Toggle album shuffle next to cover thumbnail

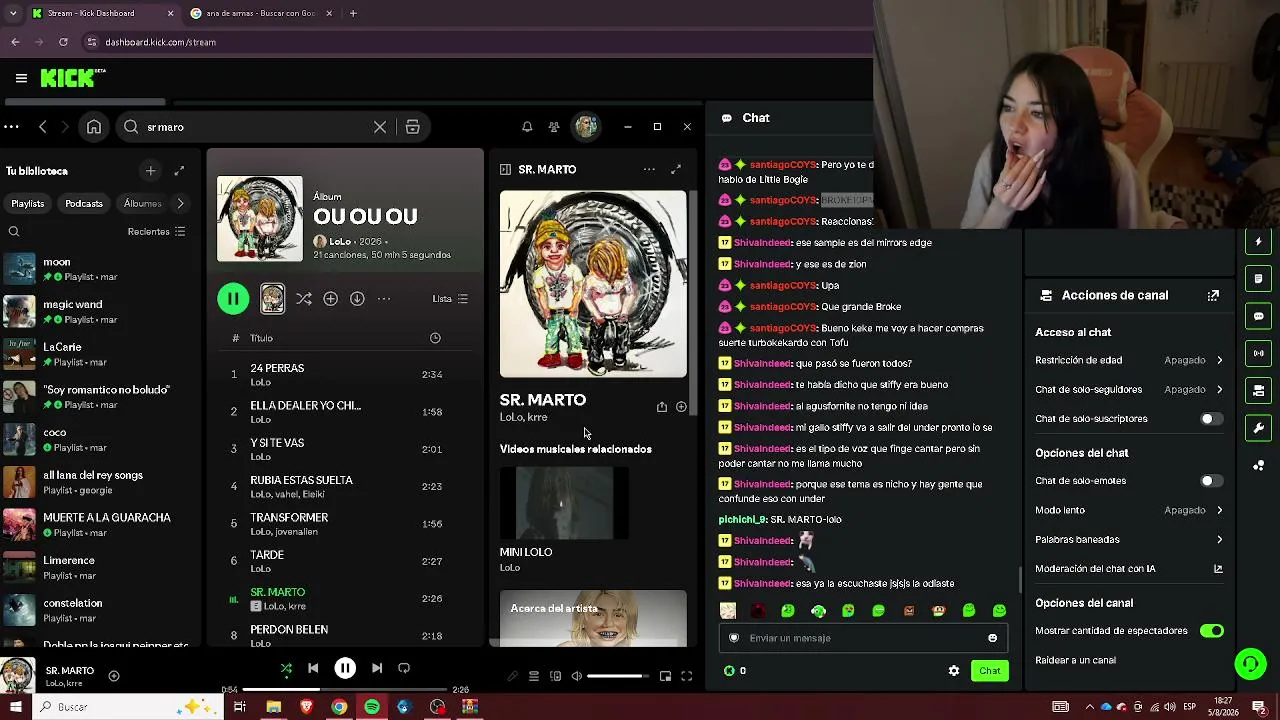(304, 299)
